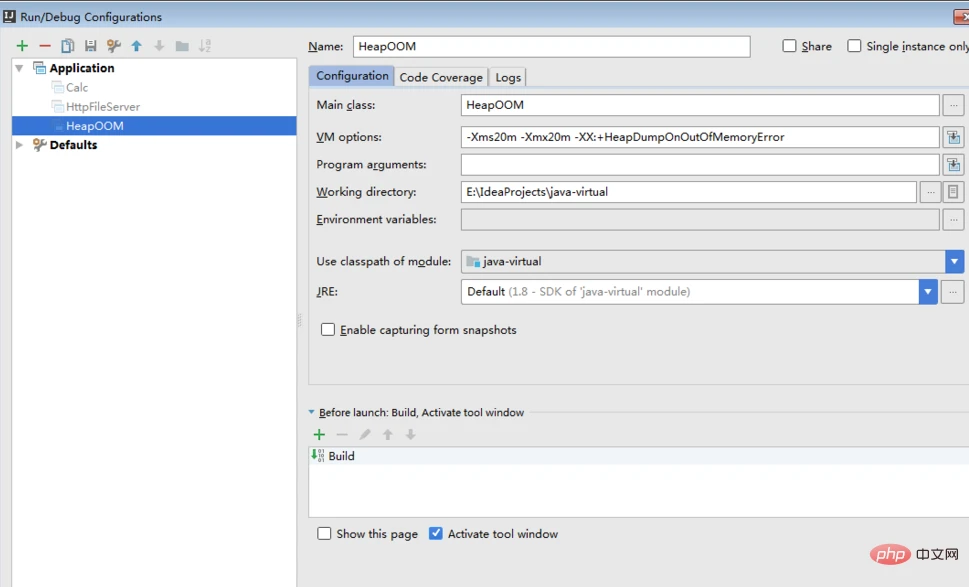969x587 pixels.
Task: Save configuration using the floppy disk icon
Action: [x=91, y=46]
